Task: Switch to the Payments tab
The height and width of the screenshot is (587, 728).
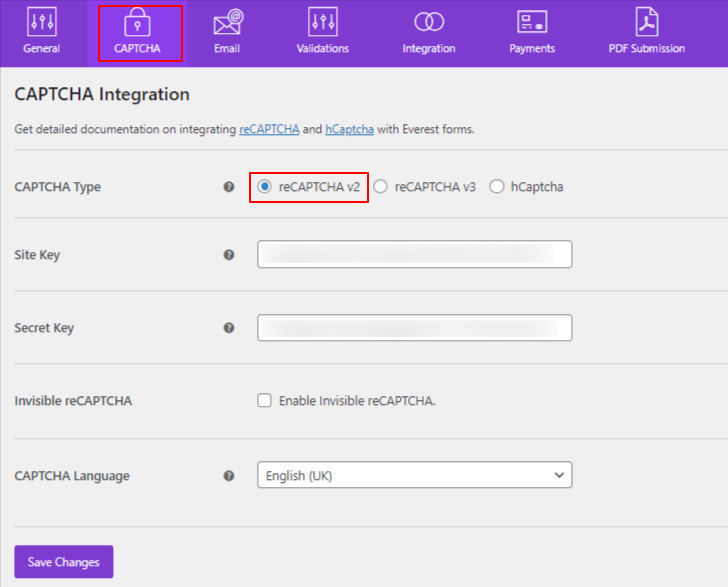Action: click(532, 33)
